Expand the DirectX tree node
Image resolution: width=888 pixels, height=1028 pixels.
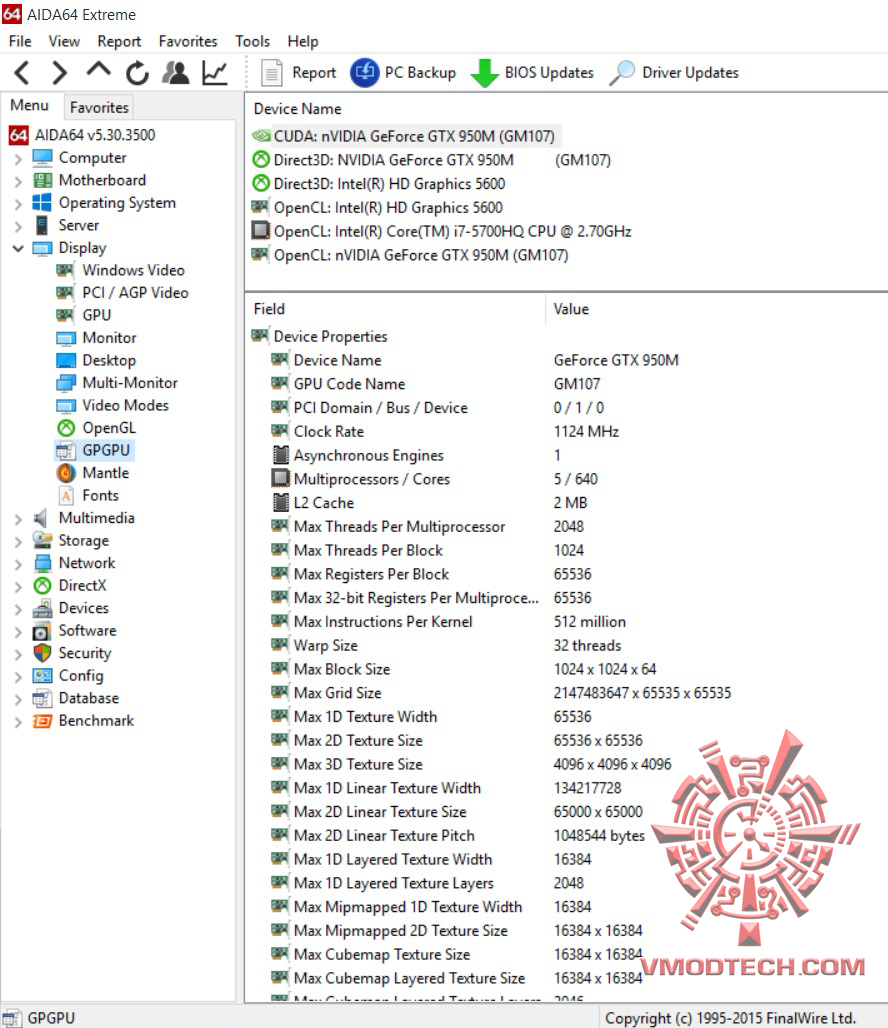click(18, 586)
